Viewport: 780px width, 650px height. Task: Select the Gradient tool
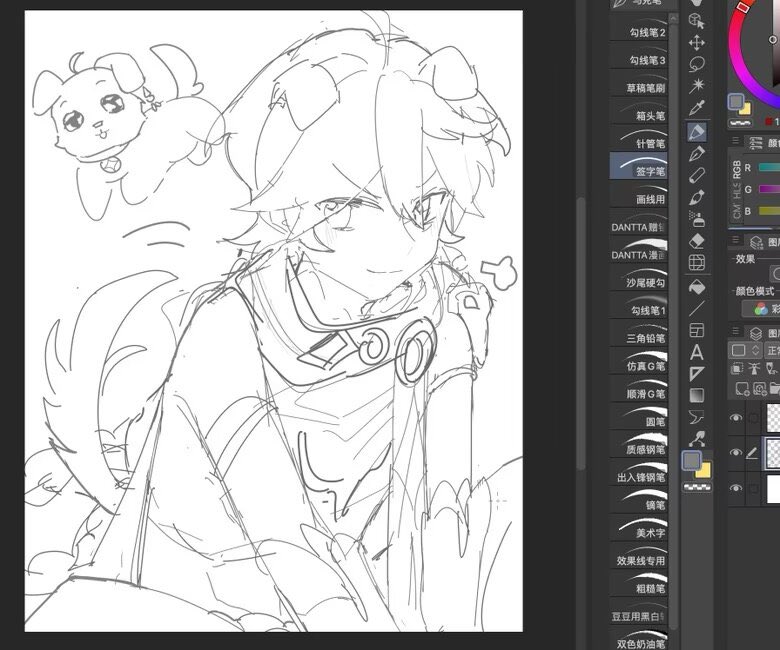tap(696, 395)
